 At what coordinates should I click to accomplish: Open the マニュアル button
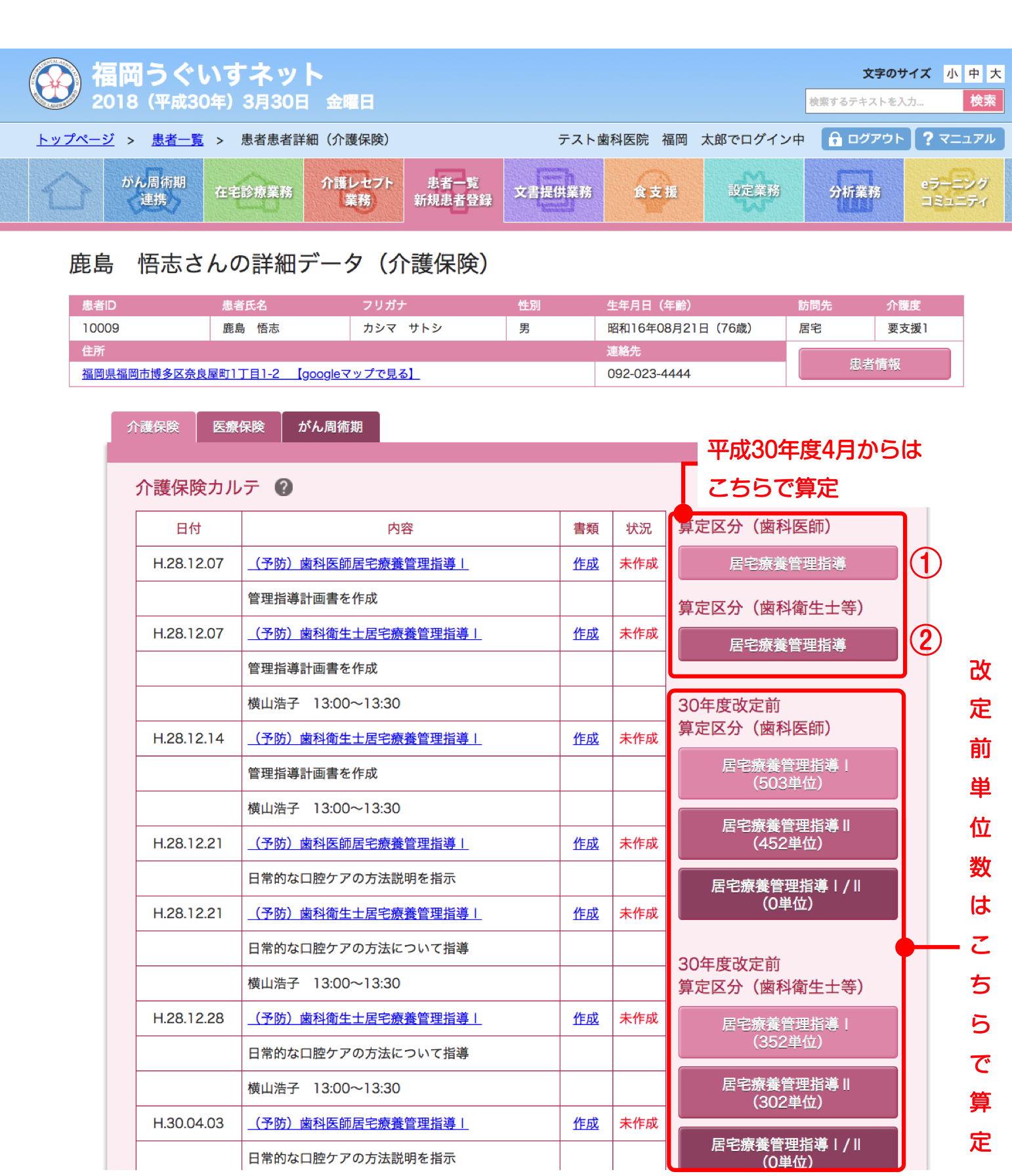click(959, 139)
